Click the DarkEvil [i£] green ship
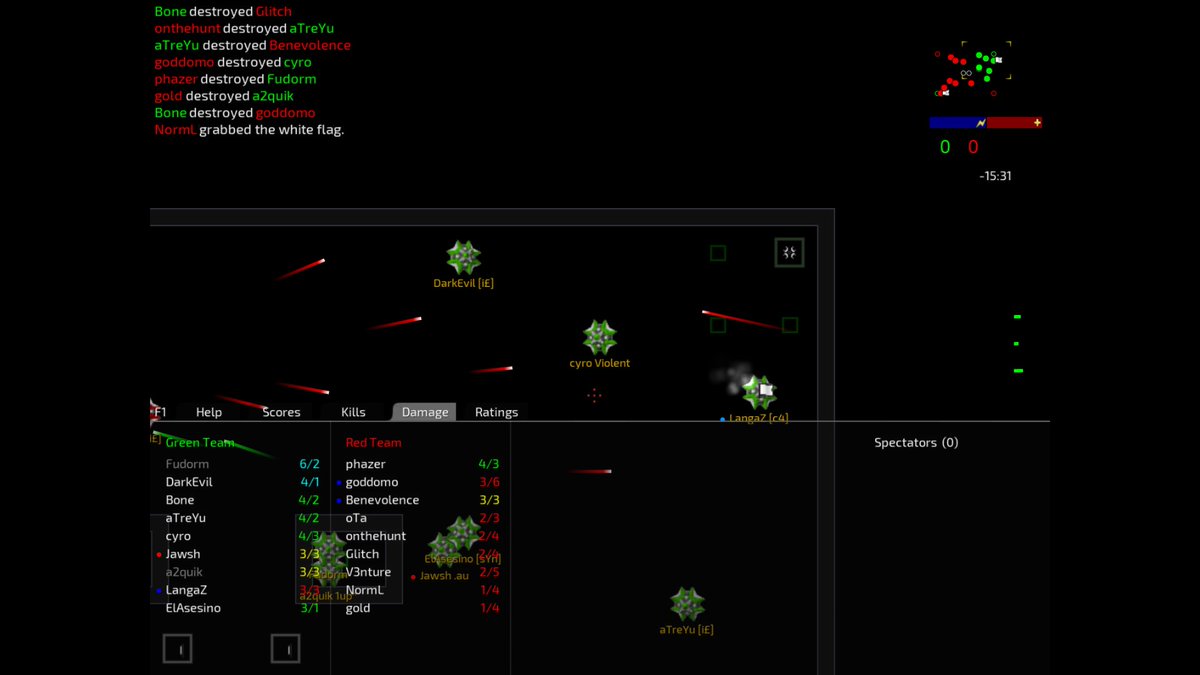This screenshot has height=675, width=1200. [x=463, y=258]
